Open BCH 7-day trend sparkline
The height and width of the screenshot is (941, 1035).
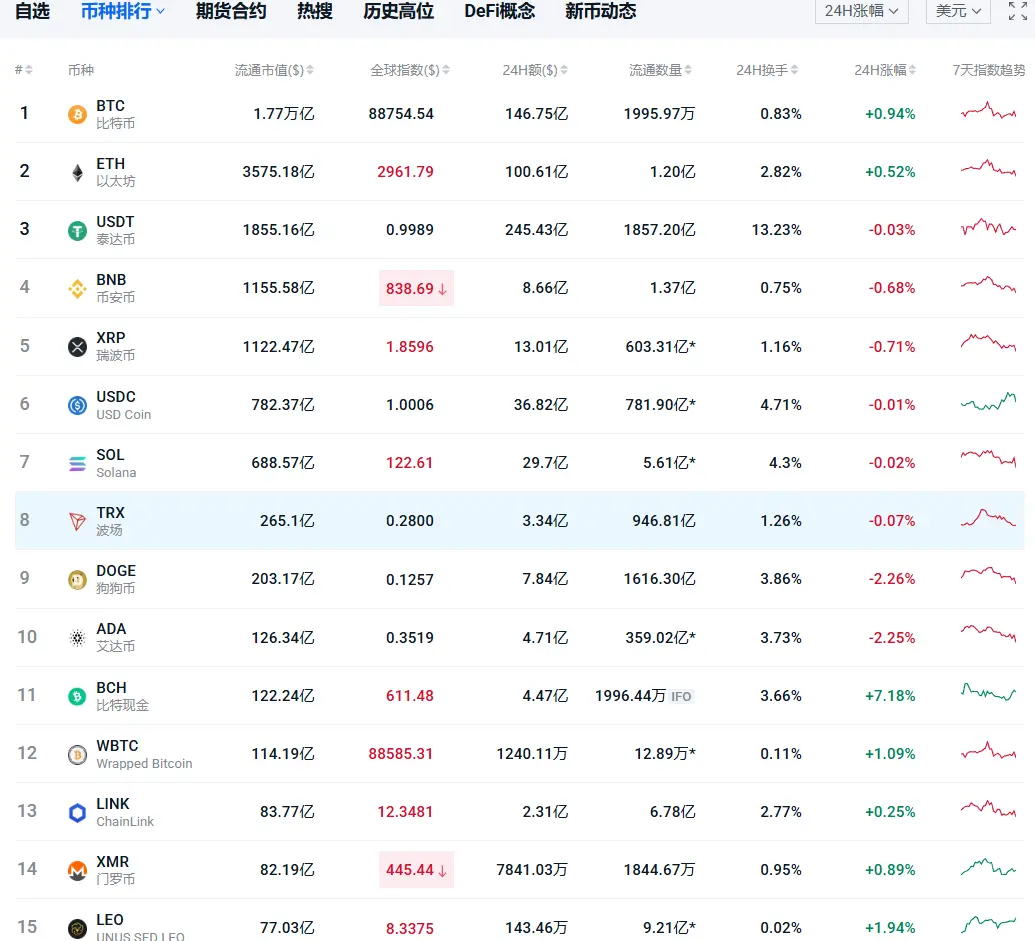point(988,692)
